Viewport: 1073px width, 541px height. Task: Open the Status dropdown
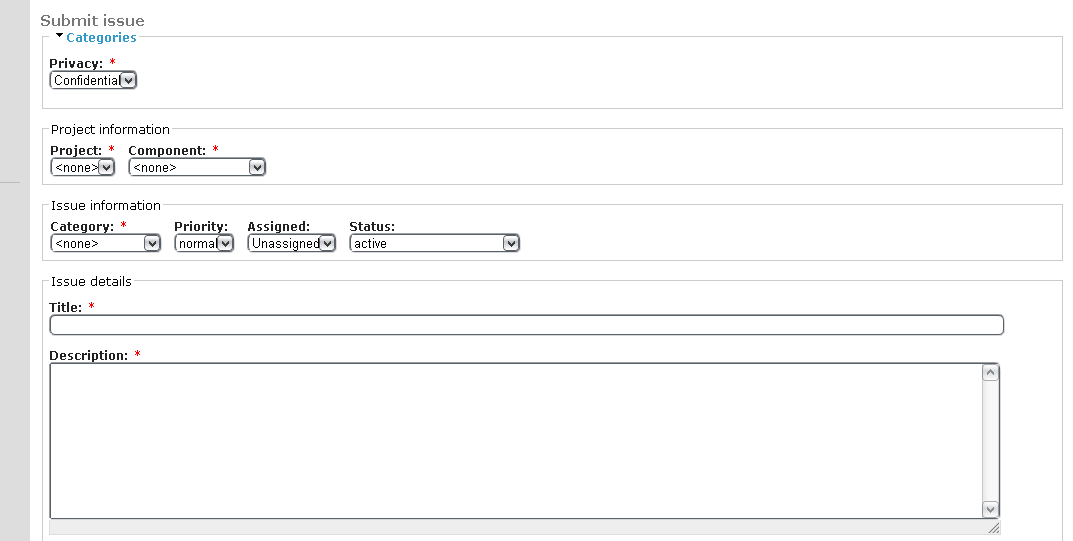pyautogui.click(x=434, y=243)
